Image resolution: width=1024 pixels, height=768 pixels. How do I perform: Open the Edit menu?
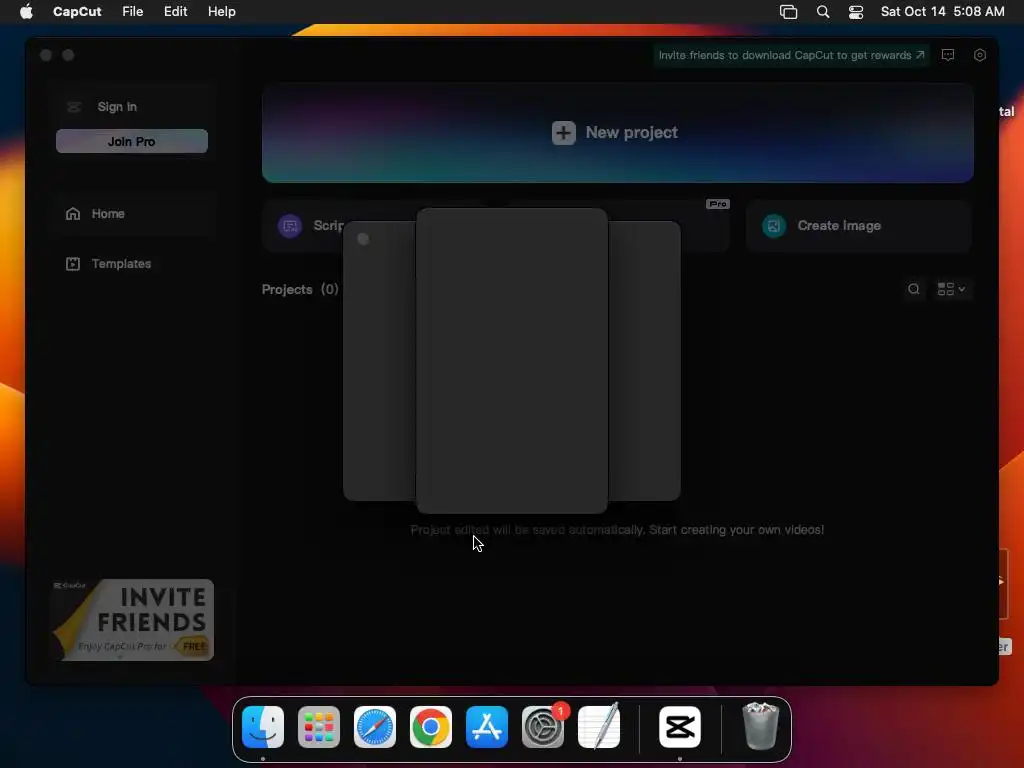click(176, 12)
